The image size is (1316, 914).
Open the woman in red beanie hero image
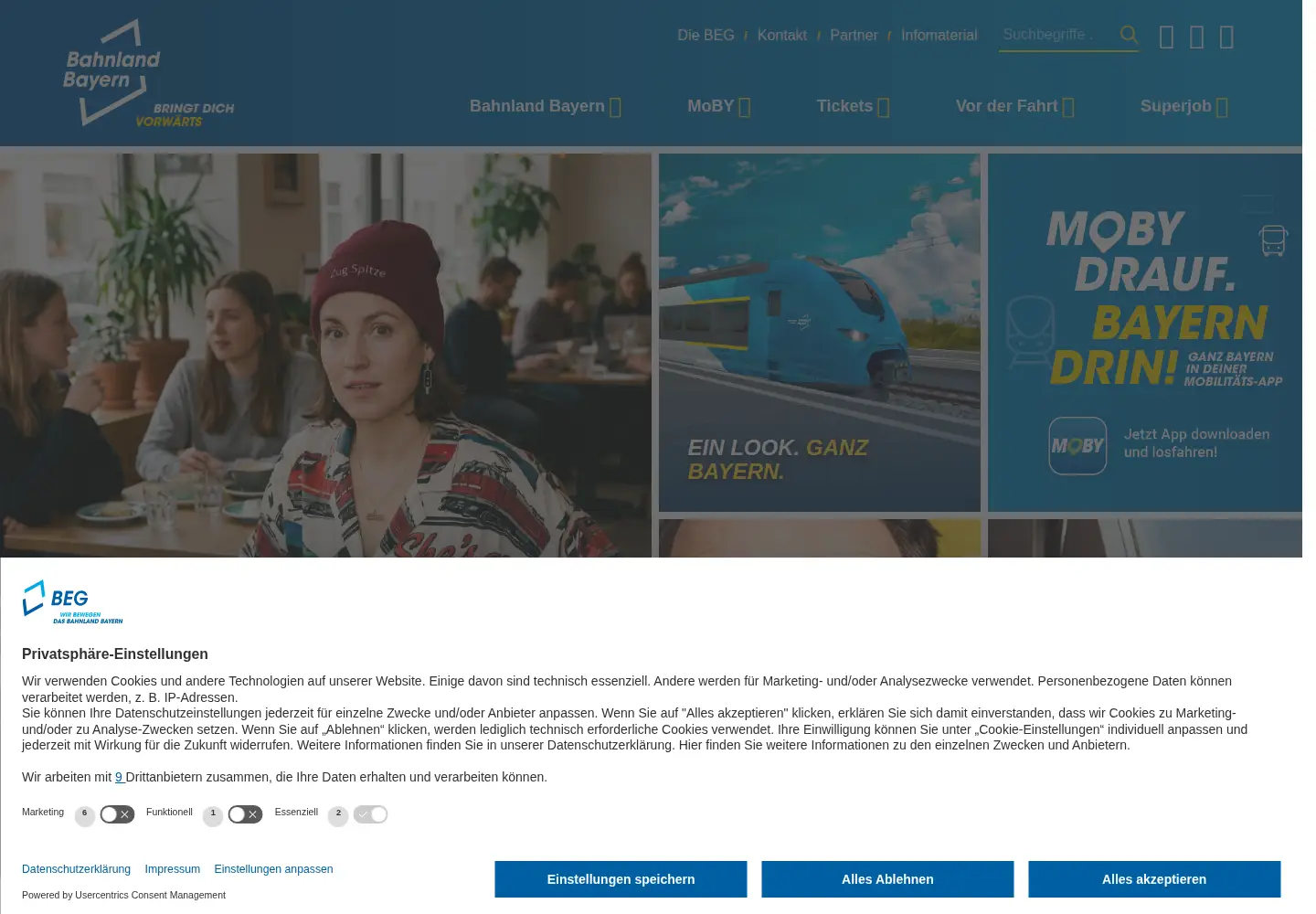pyautogui.click(x=325, y=356)
